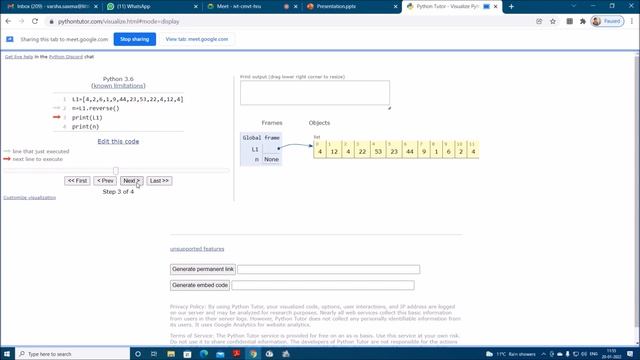Viewport: 640px width, 360px height.
Task: Open the Python Discord link
Action: (x=66, y=57)
